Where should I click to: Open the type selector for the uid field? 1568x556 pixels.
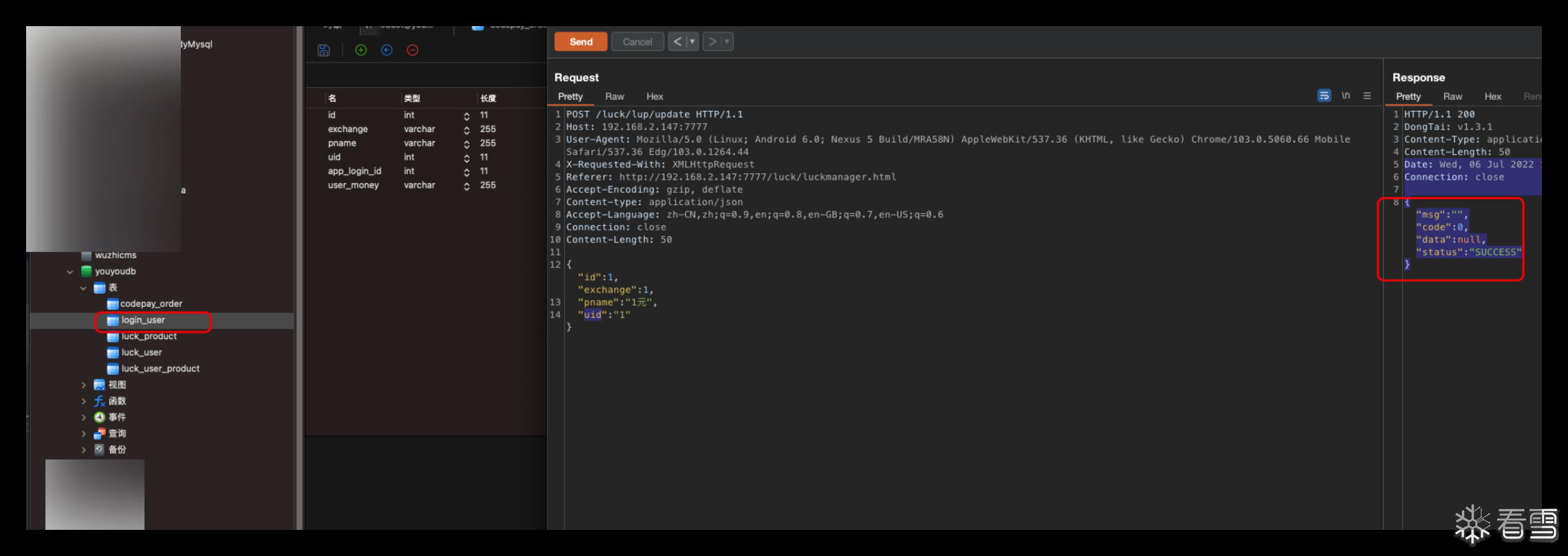click(x=467, y=158)
